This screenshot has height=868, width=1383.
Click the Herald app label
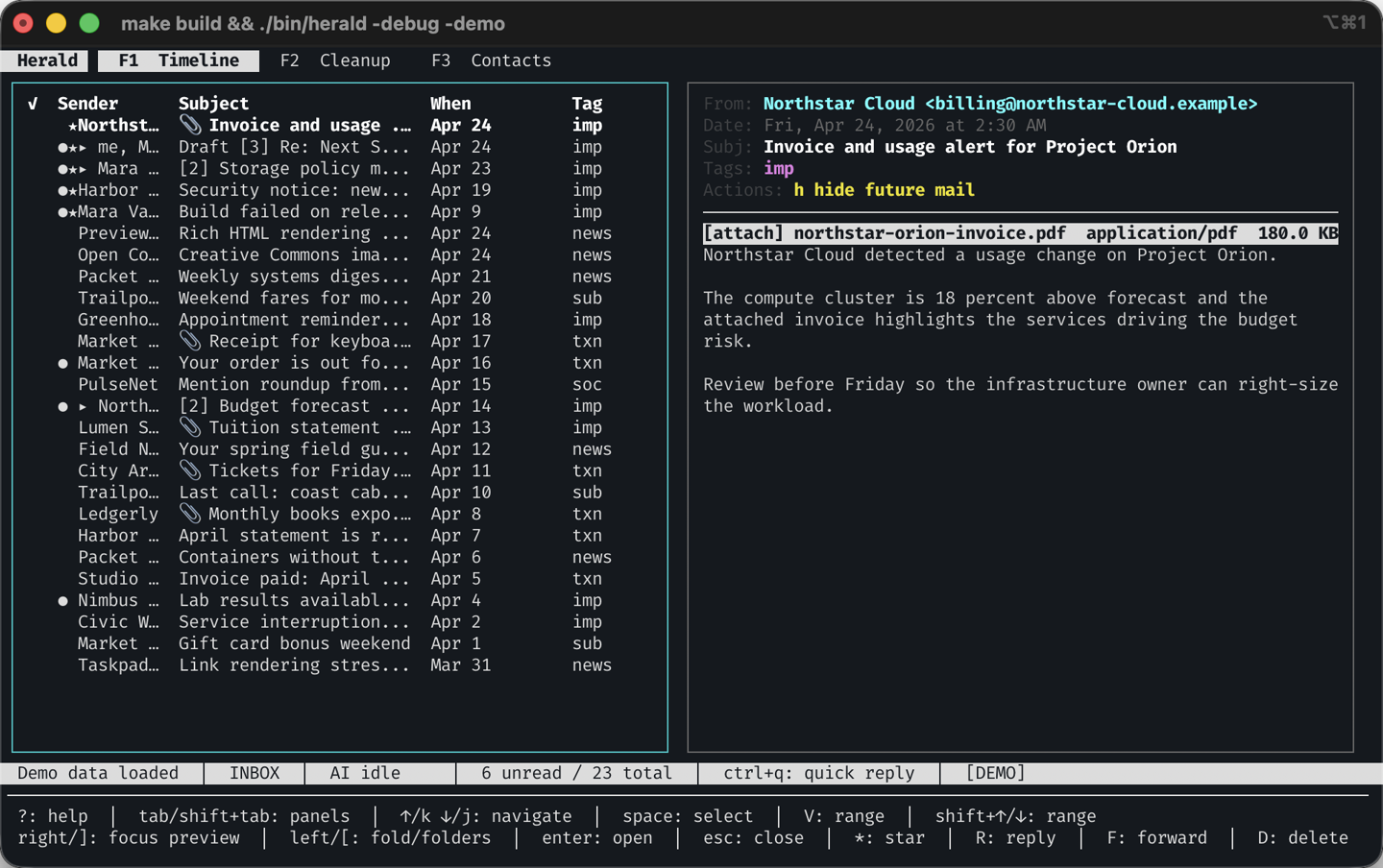tap(47, 60)
